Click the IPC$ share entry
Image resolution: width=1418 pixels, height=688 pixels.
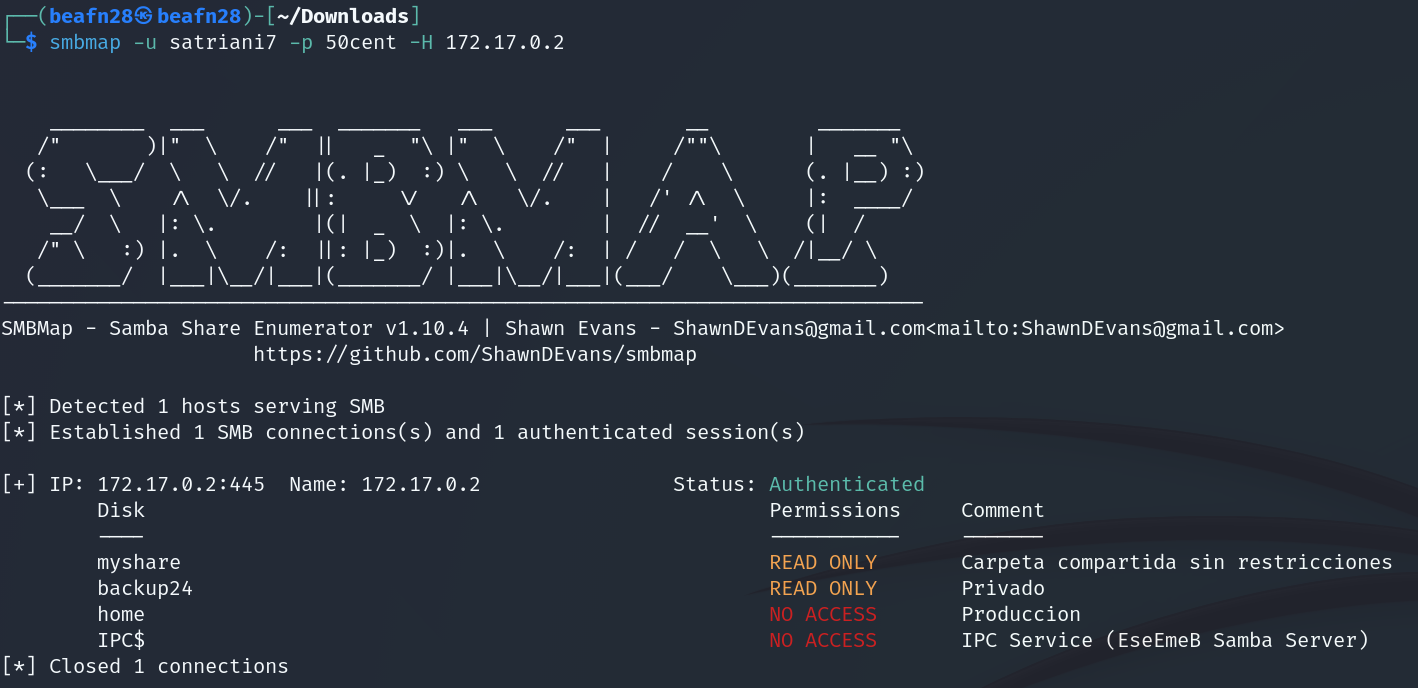point(121,640)
